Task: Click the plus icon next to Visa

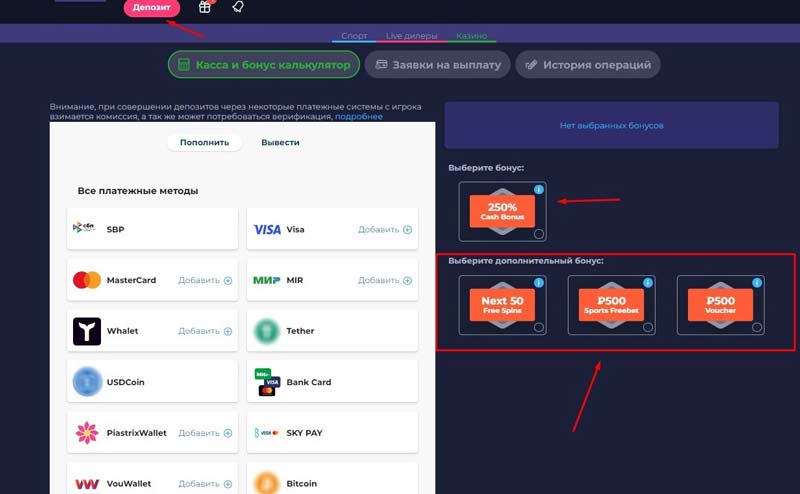Action: (x=407, y=230)
